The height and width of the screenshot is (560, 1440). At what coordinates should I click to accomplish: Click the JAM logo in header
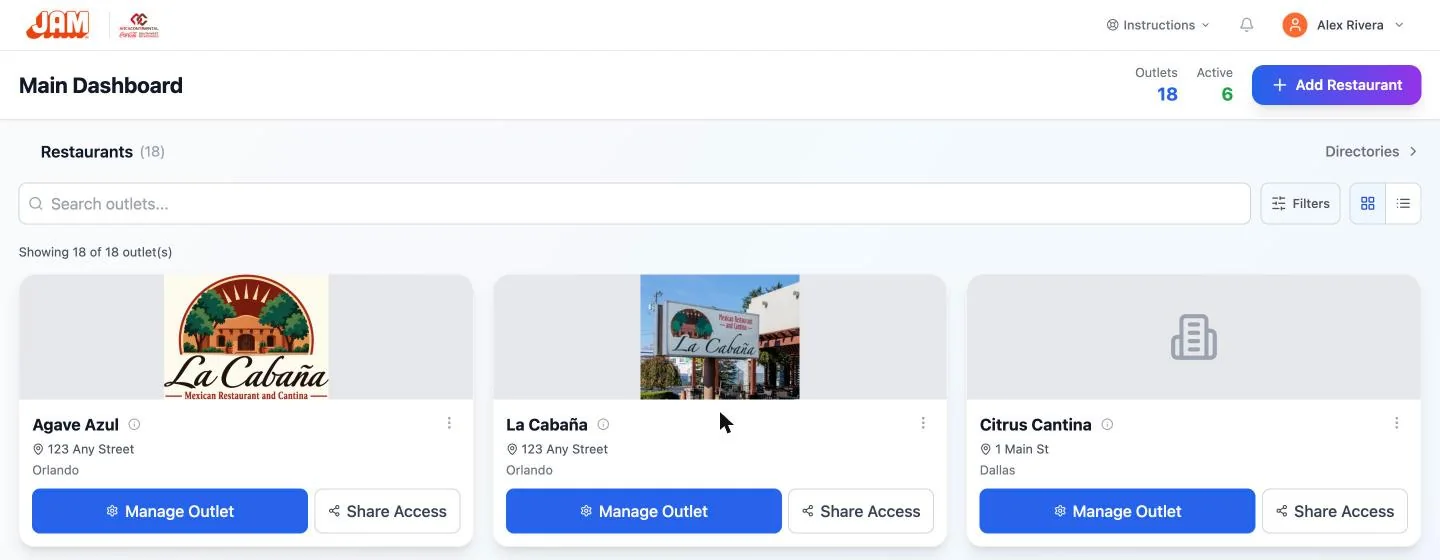57,25
